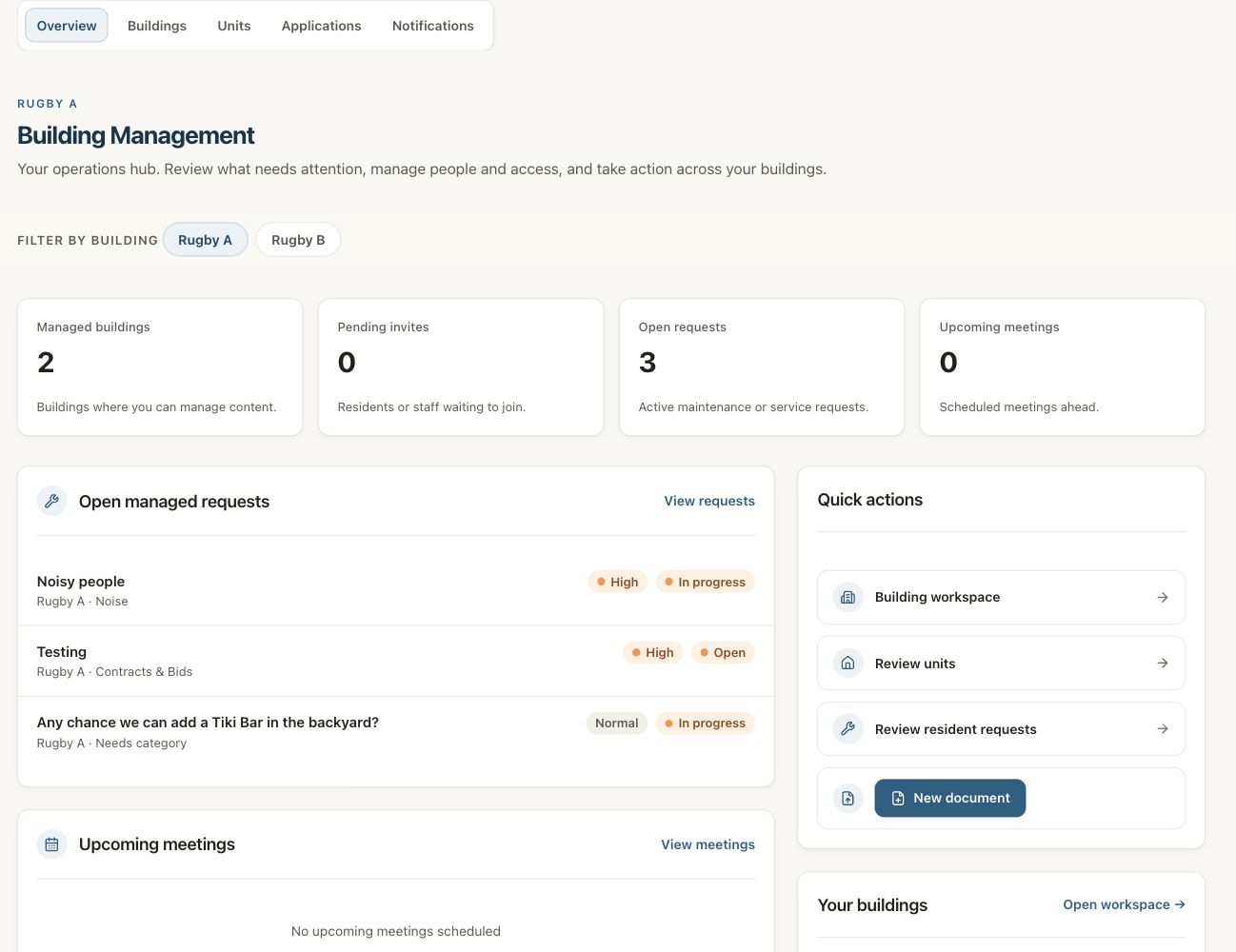This screenshot has width=1236, height=952.
Task: Click the Open workspace link
Action: 1125,904
